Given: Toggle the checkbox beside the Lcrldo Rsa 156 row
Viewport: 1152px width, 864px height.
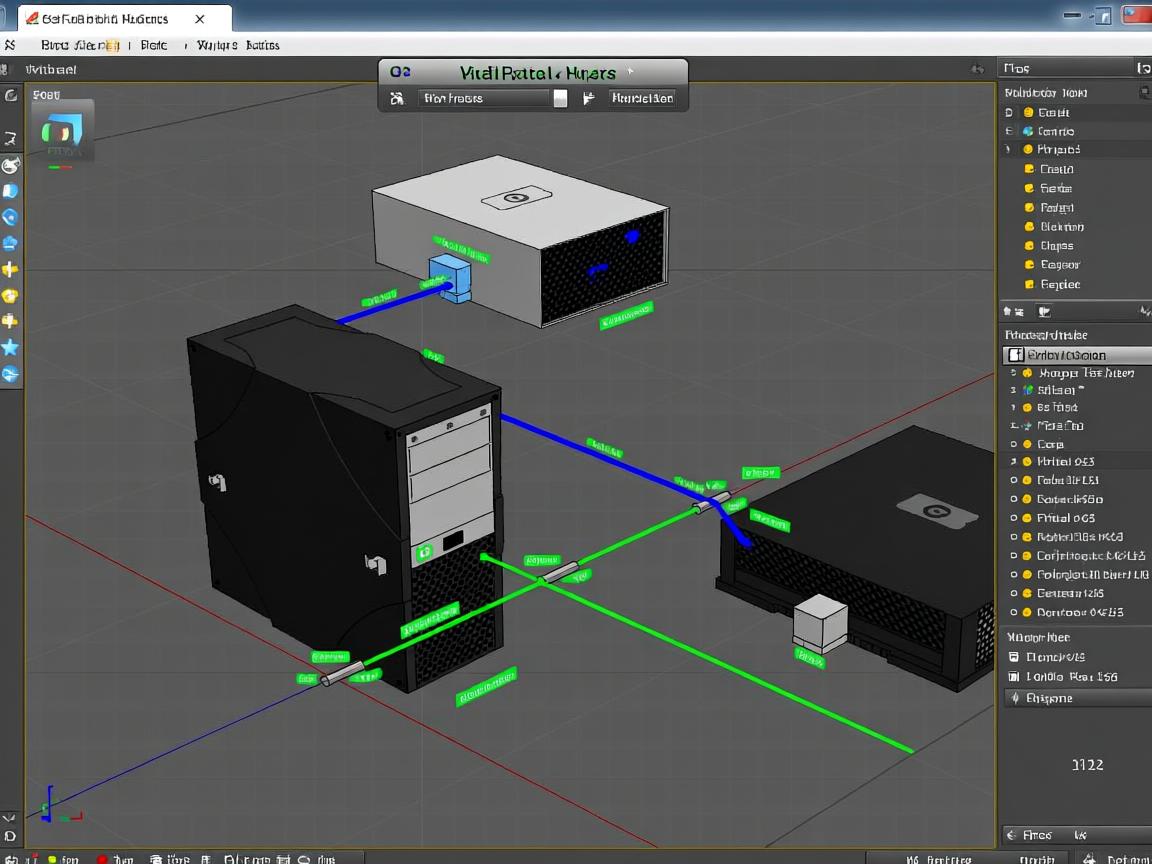Looking at the screenshot, I should click(x=1014, y=677).
